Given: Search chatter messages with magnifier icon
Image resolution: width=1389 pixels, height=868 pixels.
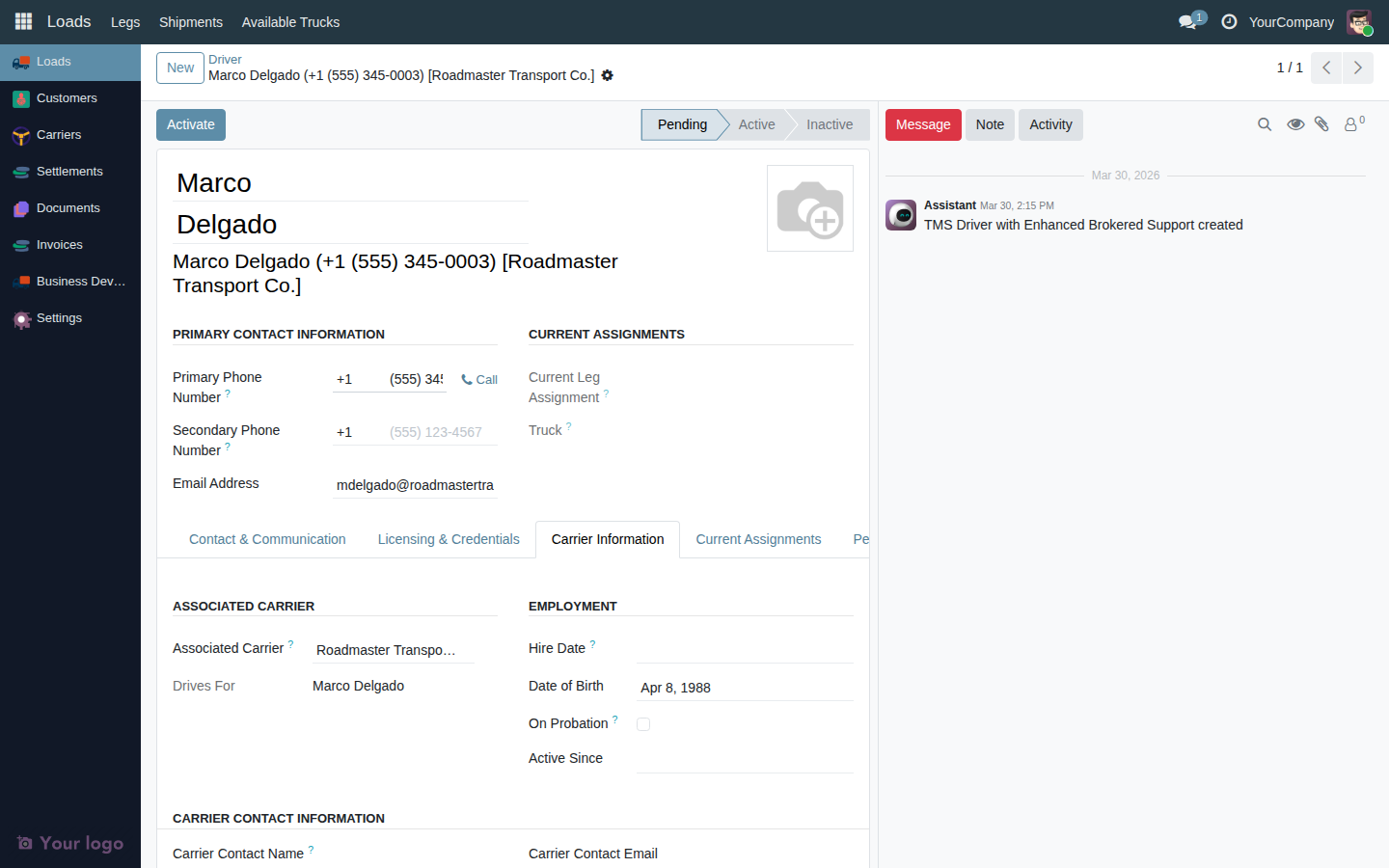Looking at the screenshot, I should pos(1265,124).
